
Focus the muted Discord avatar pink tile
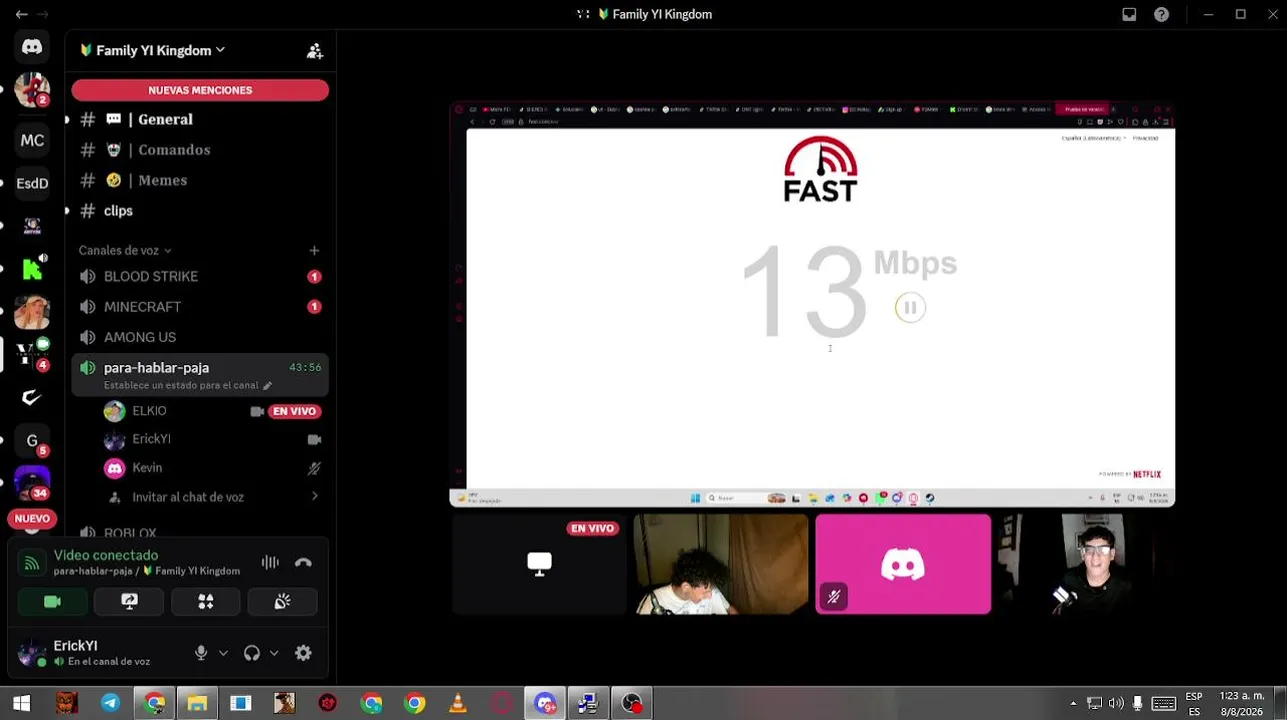(903, 564)
